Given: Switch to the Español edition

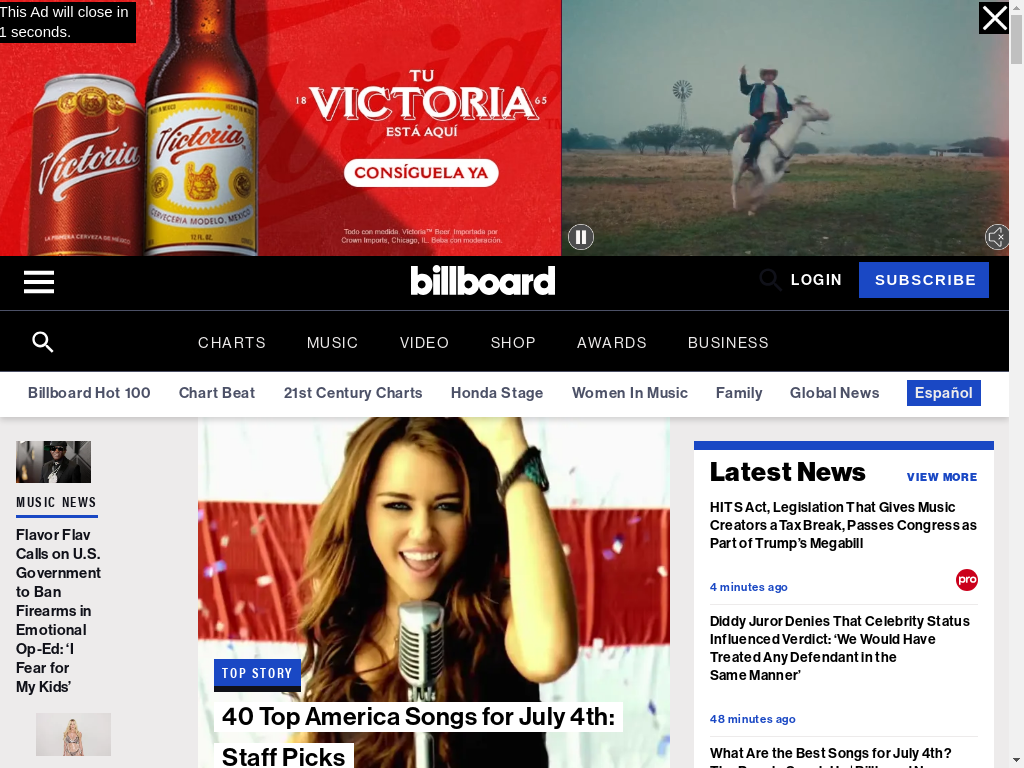Looking at the screenshot, I should coord(944,393).
